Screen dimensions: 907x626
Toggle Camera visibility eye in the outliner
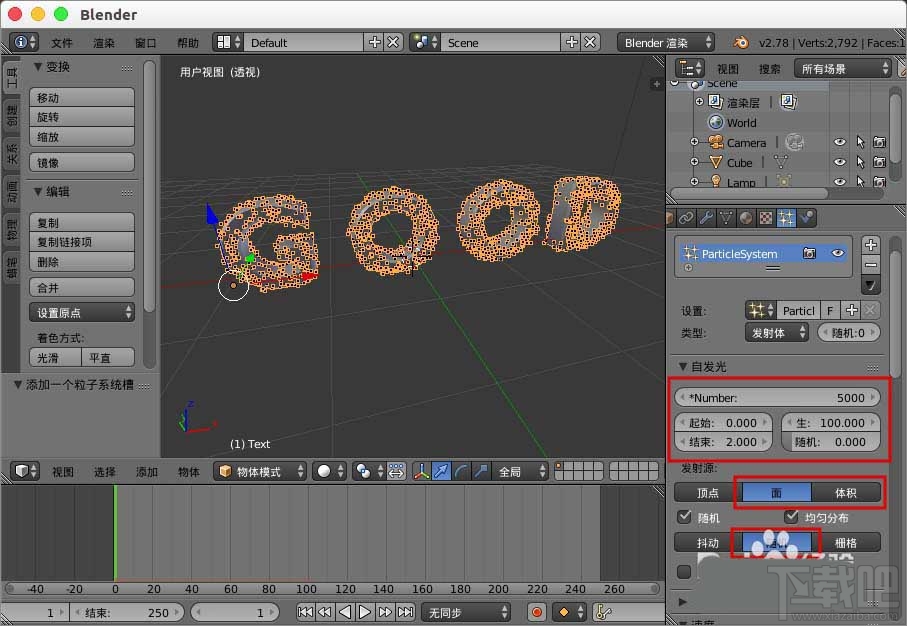840,142
